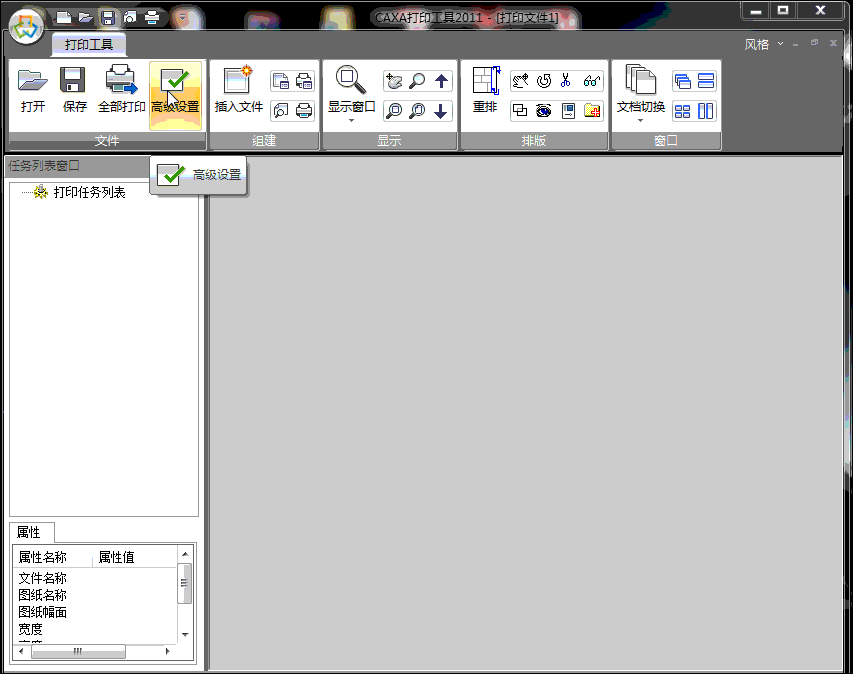The width and height of the screenshot is (853, 674).
Task: Expand the 显示窗口 dropdown arrow
Action: (351, 120)
